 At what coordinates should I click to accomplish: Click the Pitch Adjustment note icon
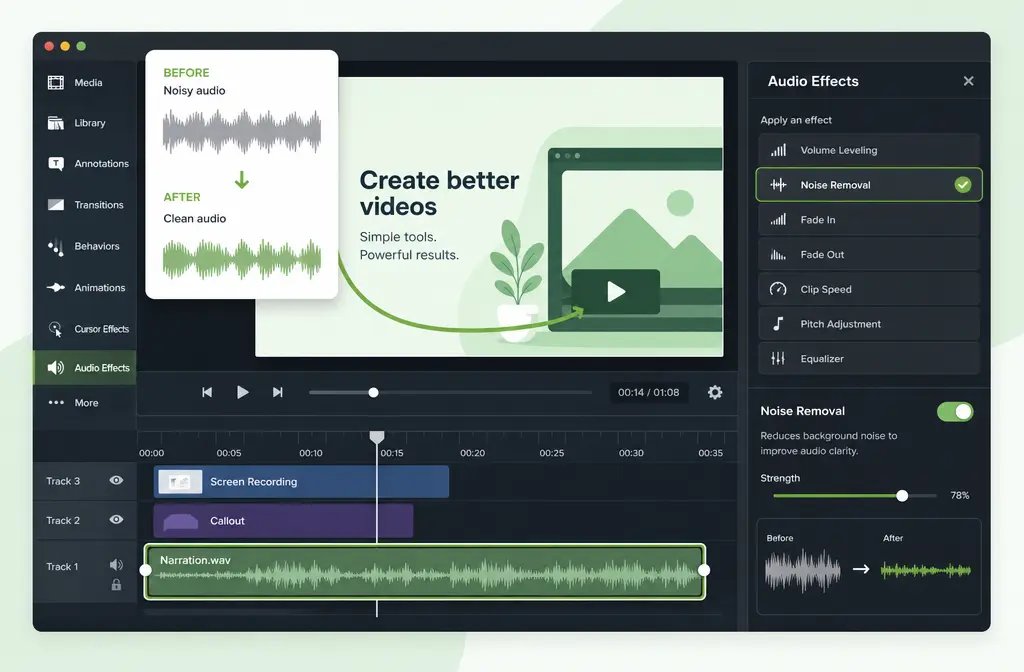(x=778, y=323)
